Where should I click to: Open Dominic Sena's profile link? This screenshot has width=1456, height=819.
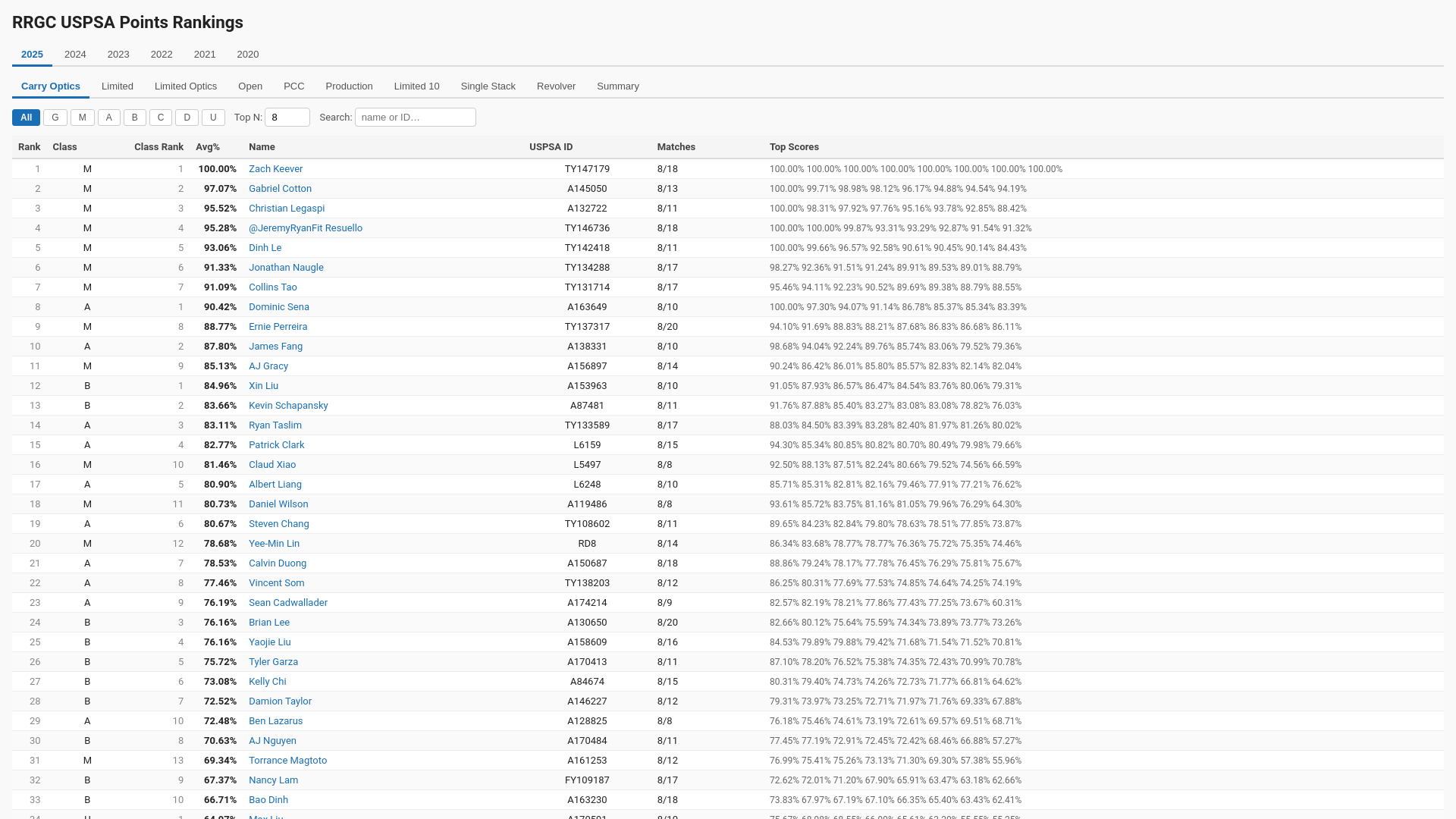coord(279,307)
